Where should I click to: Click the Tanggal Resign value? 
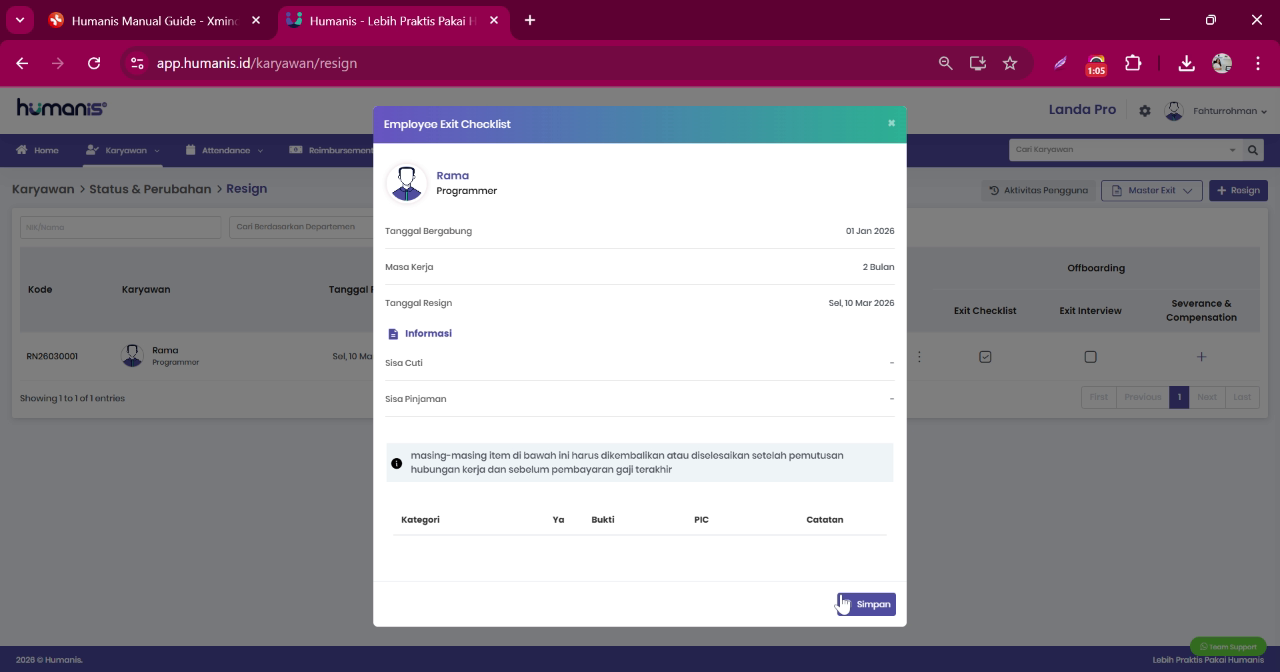(x=861, y=303)
